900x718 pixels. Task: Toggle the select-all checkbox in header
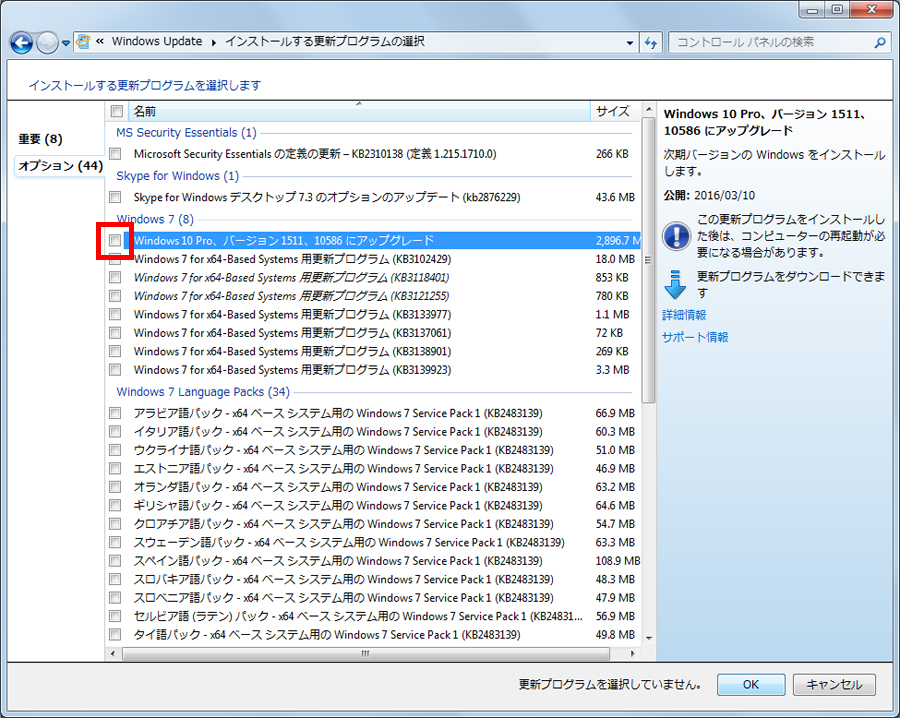(x=117, y=111)
